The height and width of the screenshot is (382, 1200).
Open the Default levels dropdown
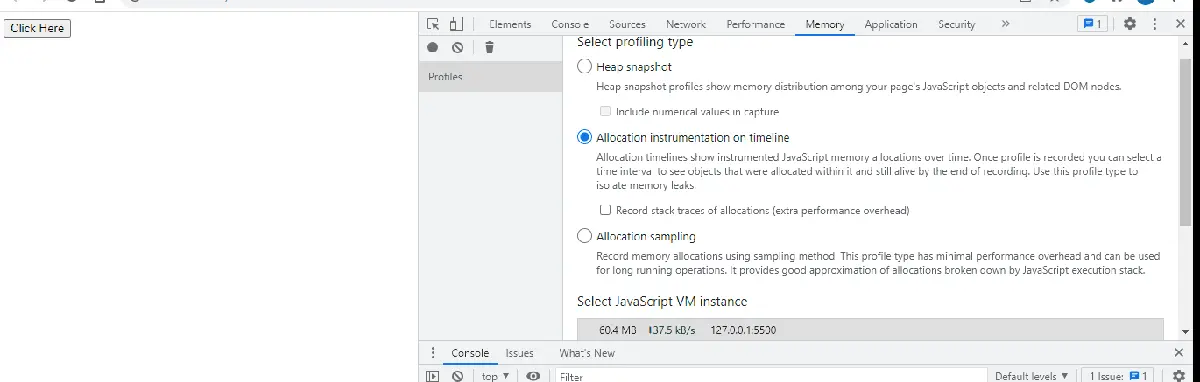[1031, 376]
